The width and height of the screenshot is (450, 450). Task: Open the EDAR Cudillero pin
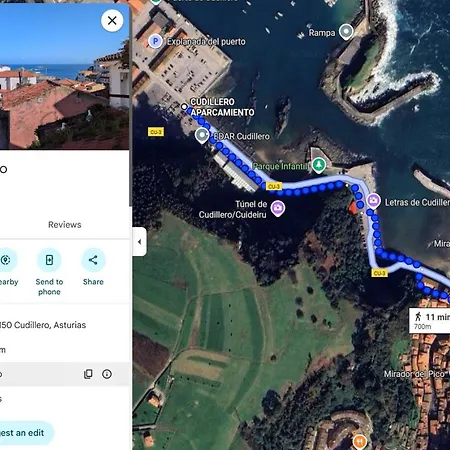pos(202,136)
